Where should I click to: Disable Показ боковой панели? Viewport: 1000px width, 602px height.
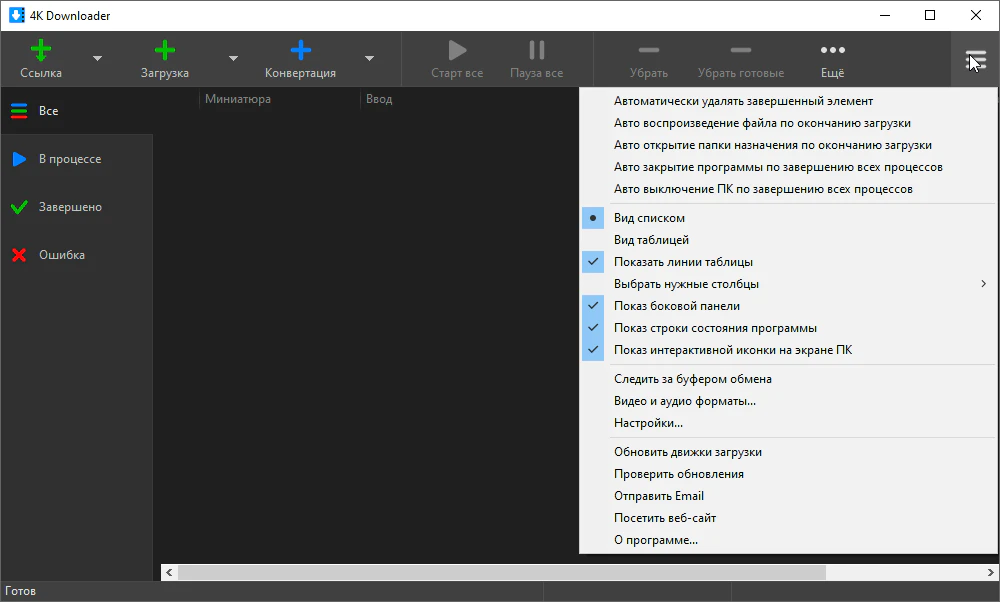click(677, 306)
